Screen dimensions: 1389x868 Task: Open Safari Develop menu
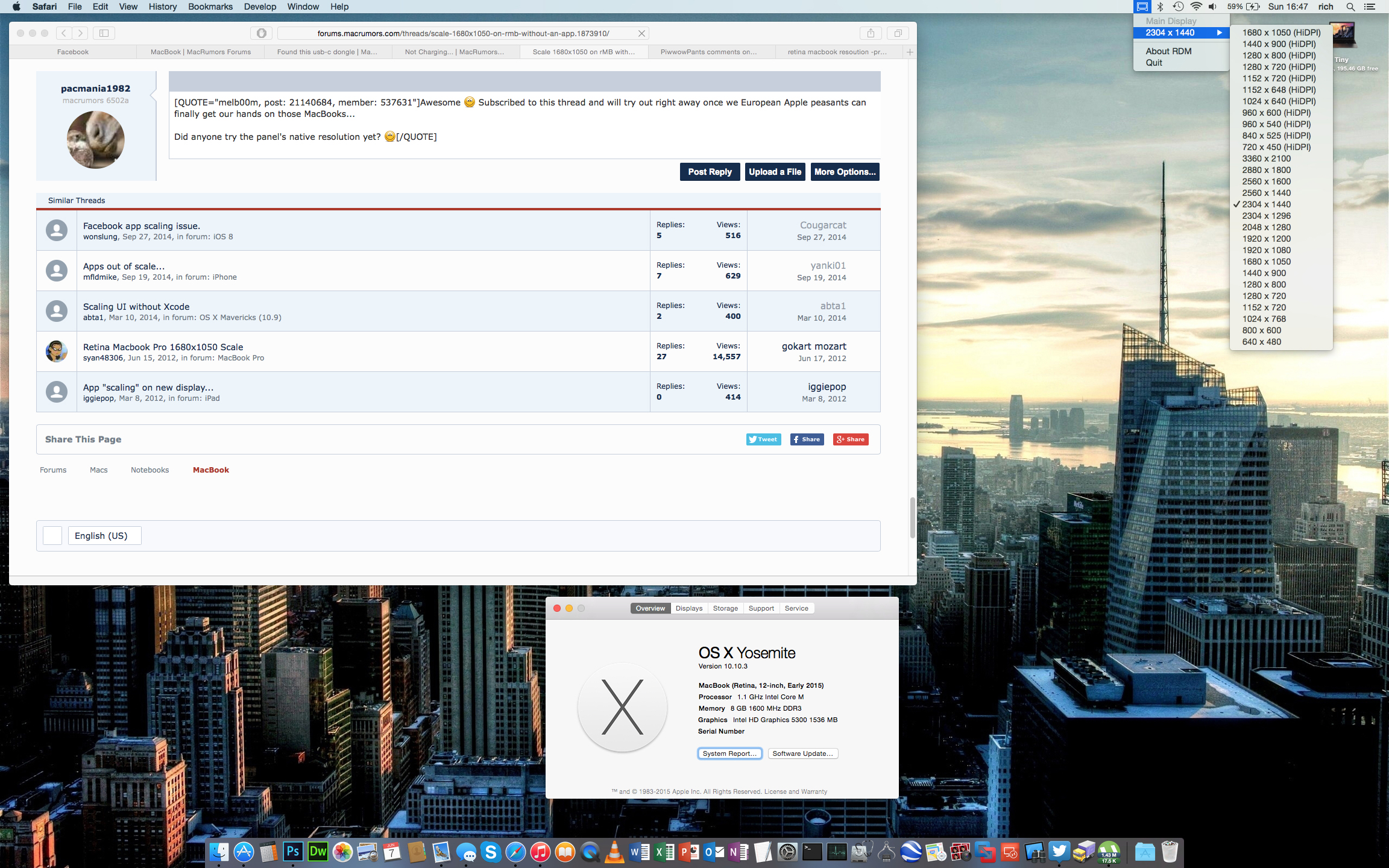[260, 7]
